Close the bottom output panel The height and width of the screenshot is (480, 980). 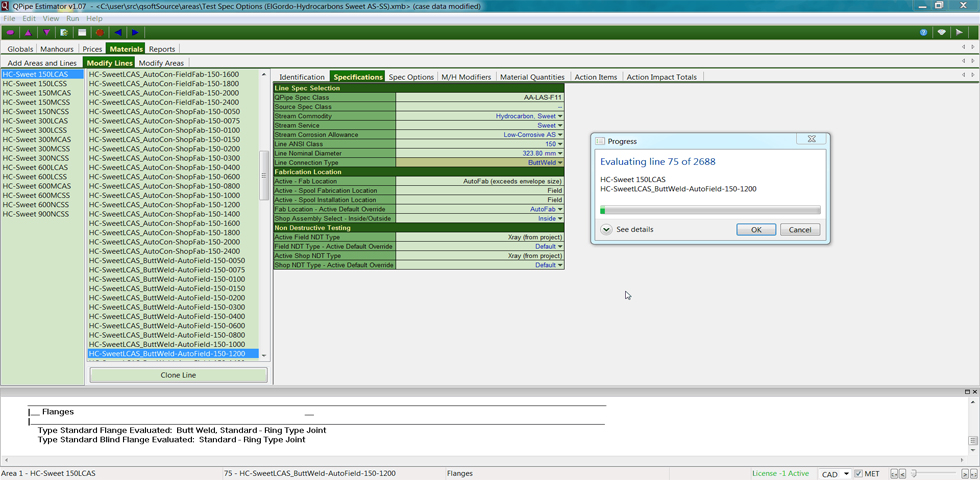(974, 391)
